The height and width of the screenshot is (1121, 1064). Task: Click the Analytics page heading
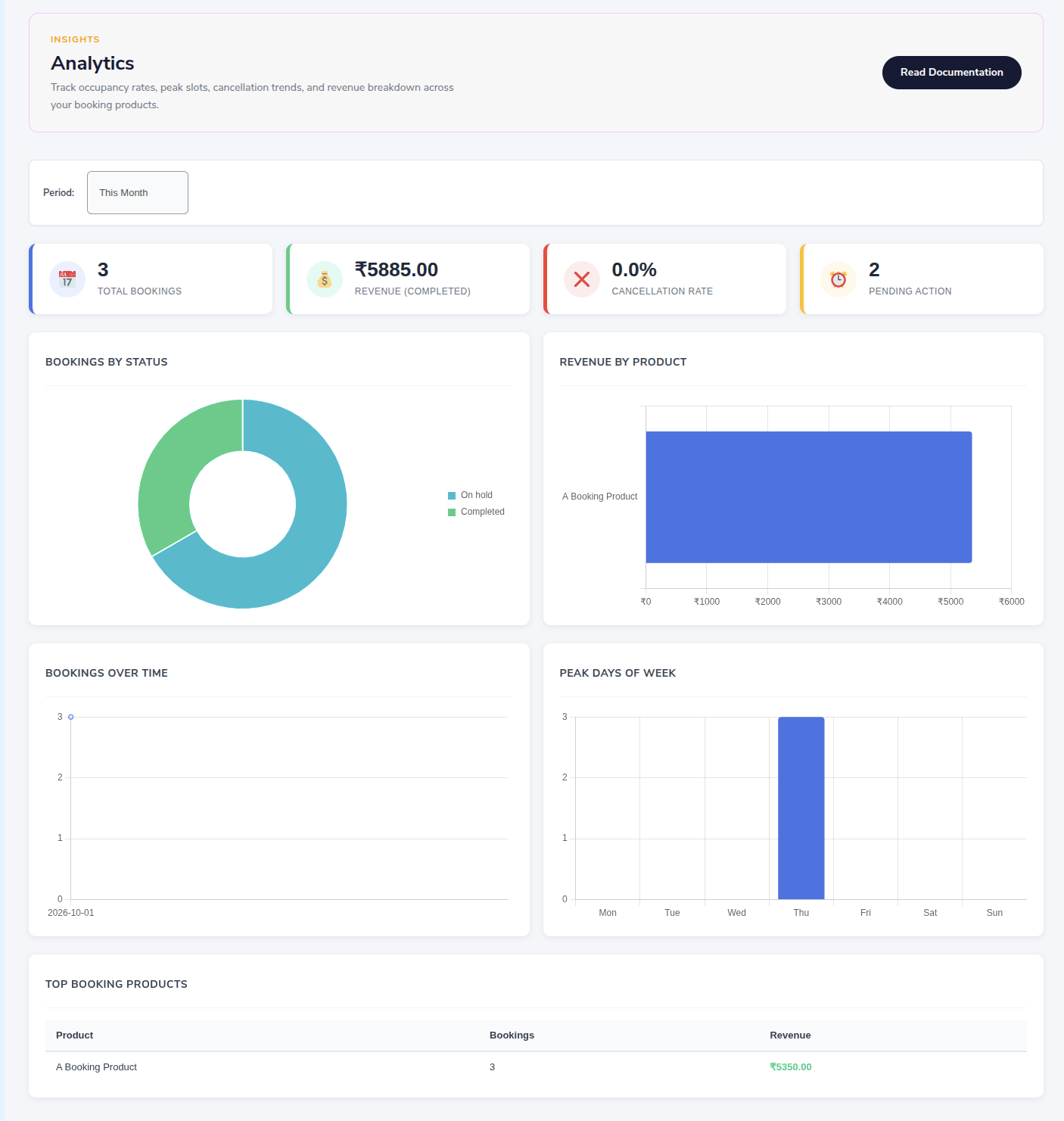[92, 64]
